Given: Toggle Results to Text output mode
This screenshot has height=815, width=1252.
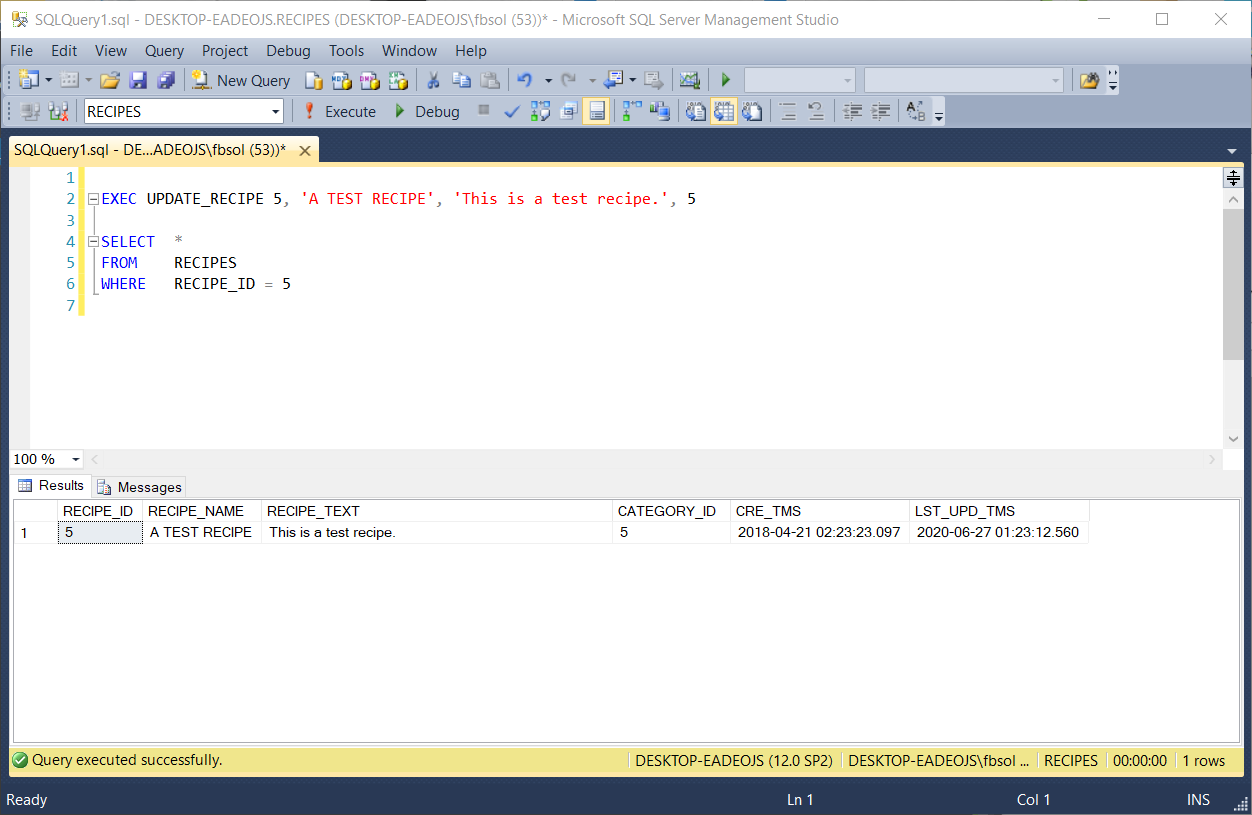Looking at the screenshot, I should (x=696, y=112).
